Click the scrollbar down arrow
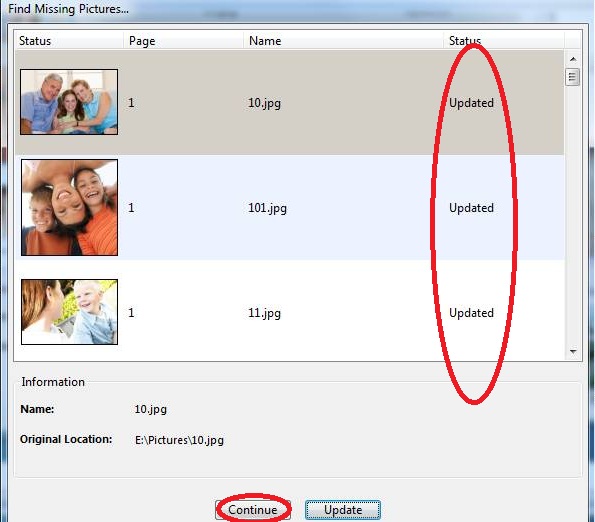Screen dimensions: 595x522 pos(573,351)
